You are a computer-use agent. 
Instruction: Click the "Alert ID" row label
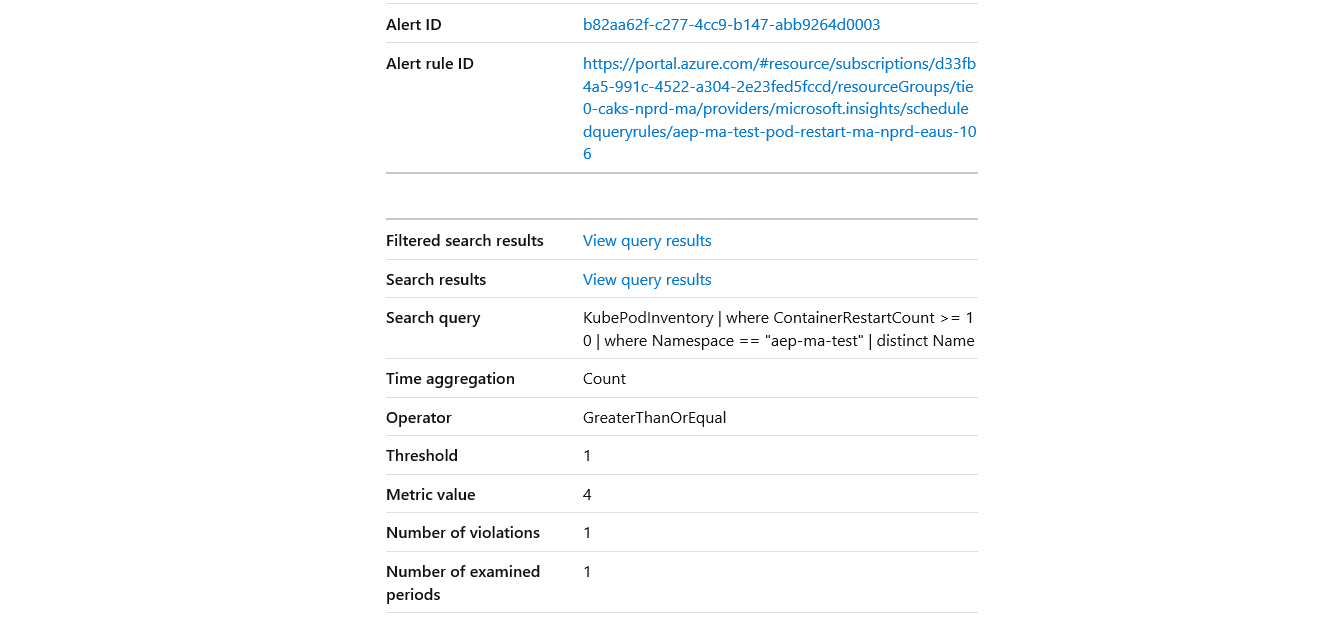pyautogui.click(x=413, y=25)
